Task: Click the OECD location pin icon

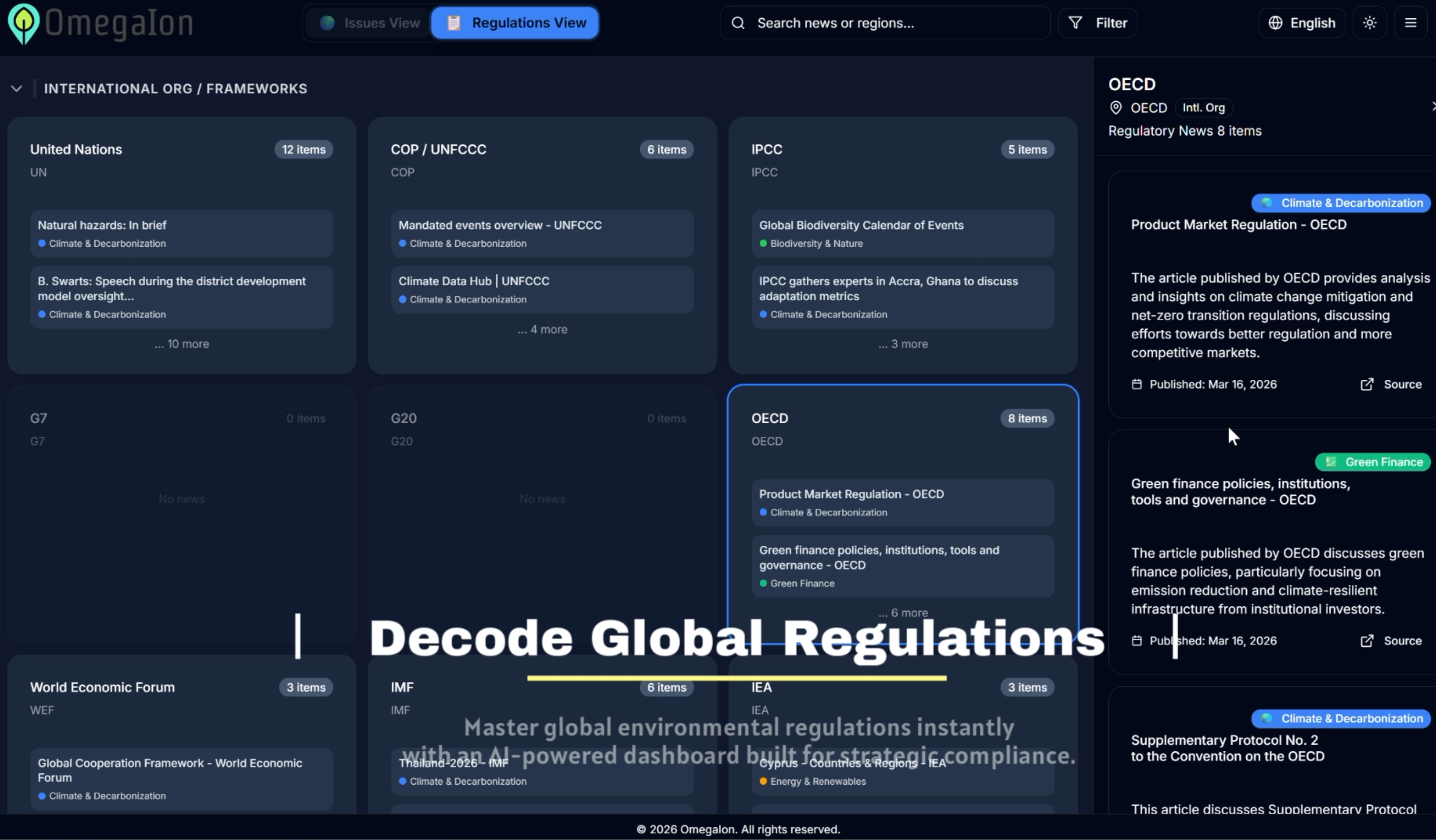Action: 1116,108
